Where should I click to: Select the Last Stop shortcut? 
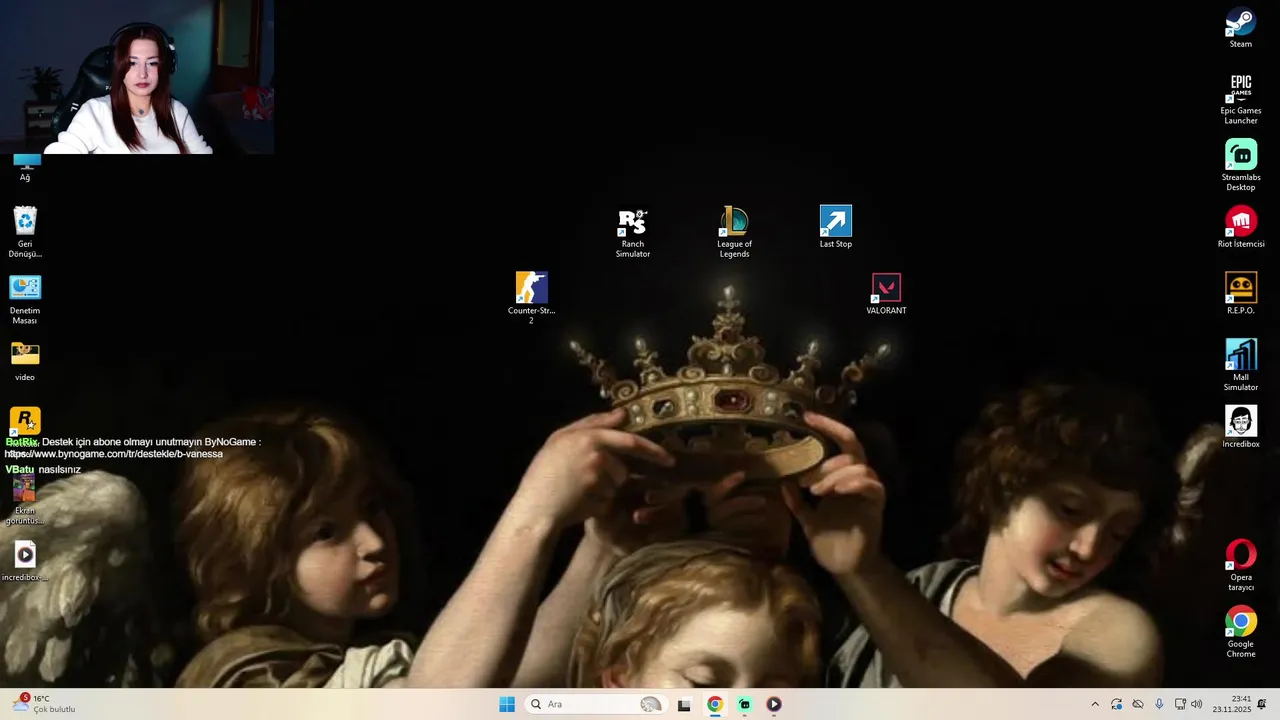835,227
